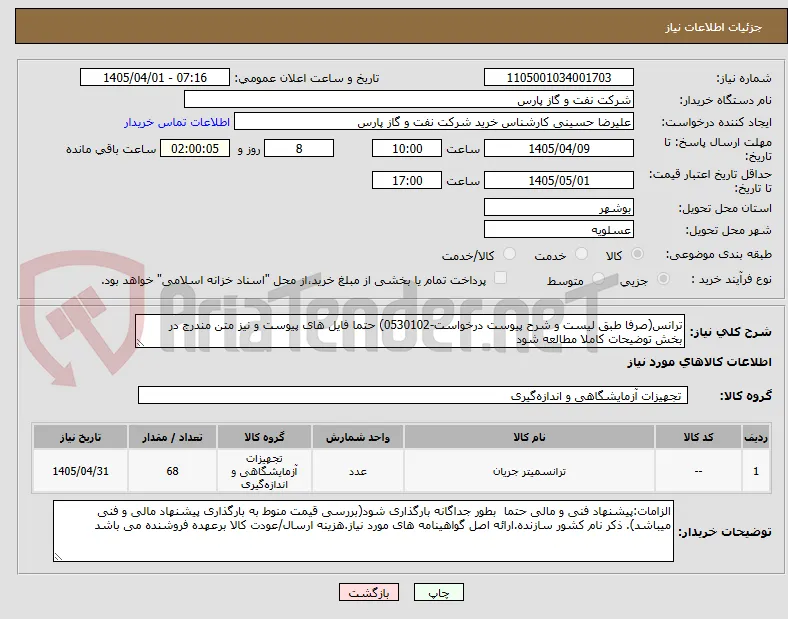Select the کالا radio button
Screen dimensions: 788x619
click(x=637, y=254)
